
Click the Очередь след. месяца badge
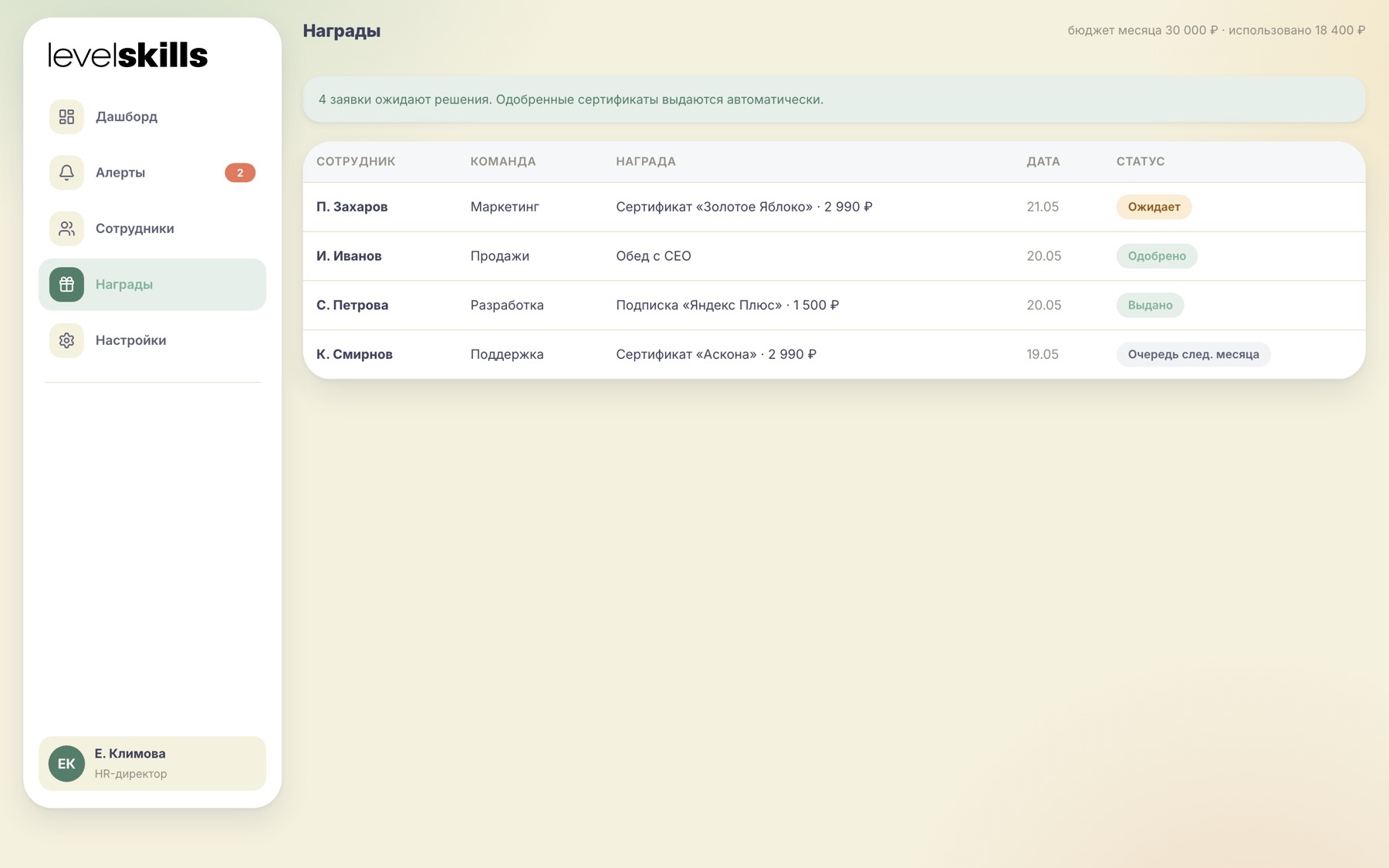pyautogui.click(x=1193, y=355)
